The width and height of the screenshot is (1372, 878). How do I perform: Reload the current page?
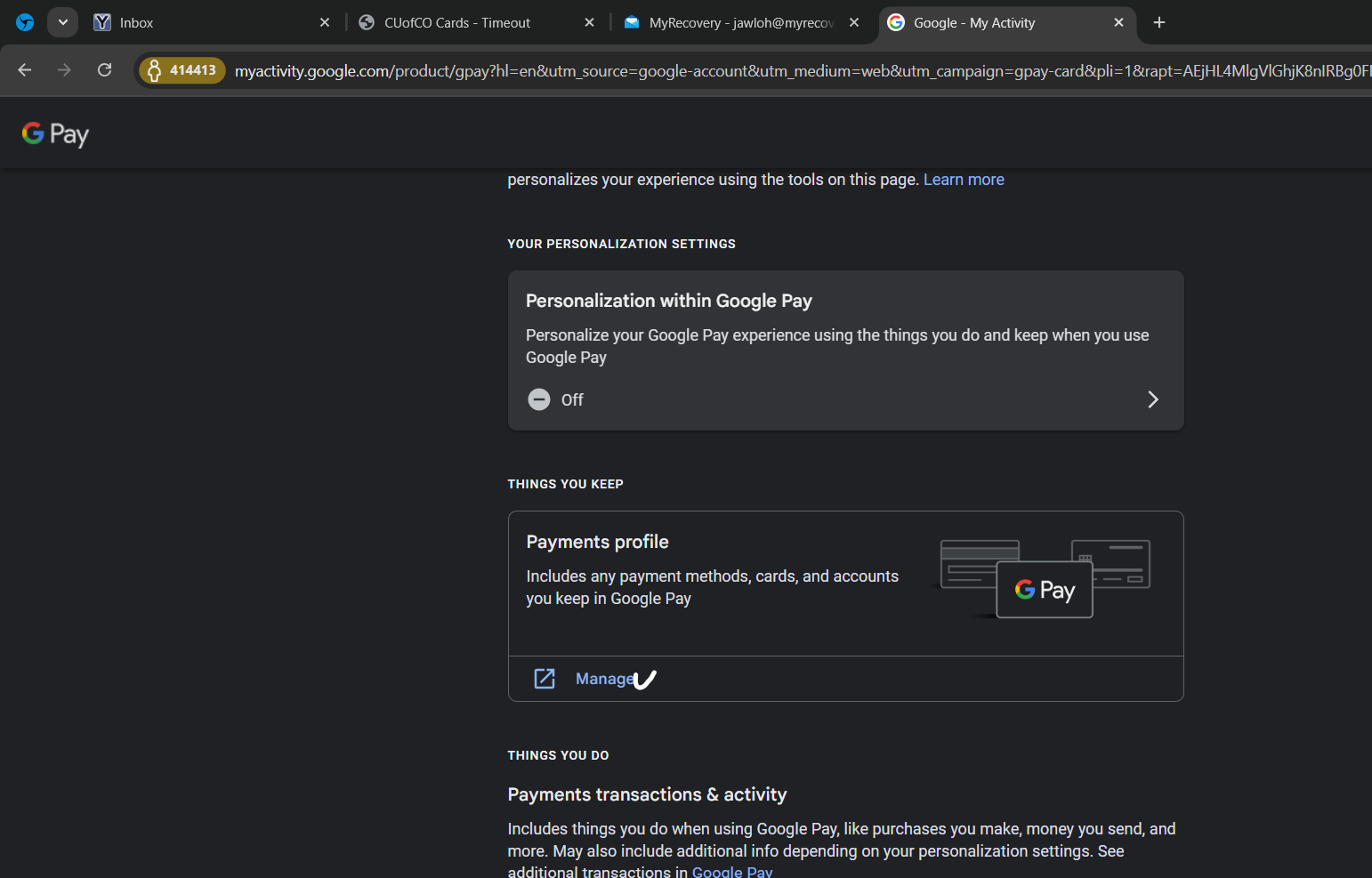click(104, 70)
